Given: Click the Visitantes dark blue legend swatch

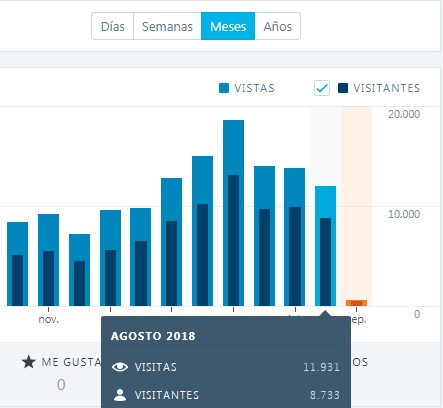Looking at the screenshot, I should 343,88.
